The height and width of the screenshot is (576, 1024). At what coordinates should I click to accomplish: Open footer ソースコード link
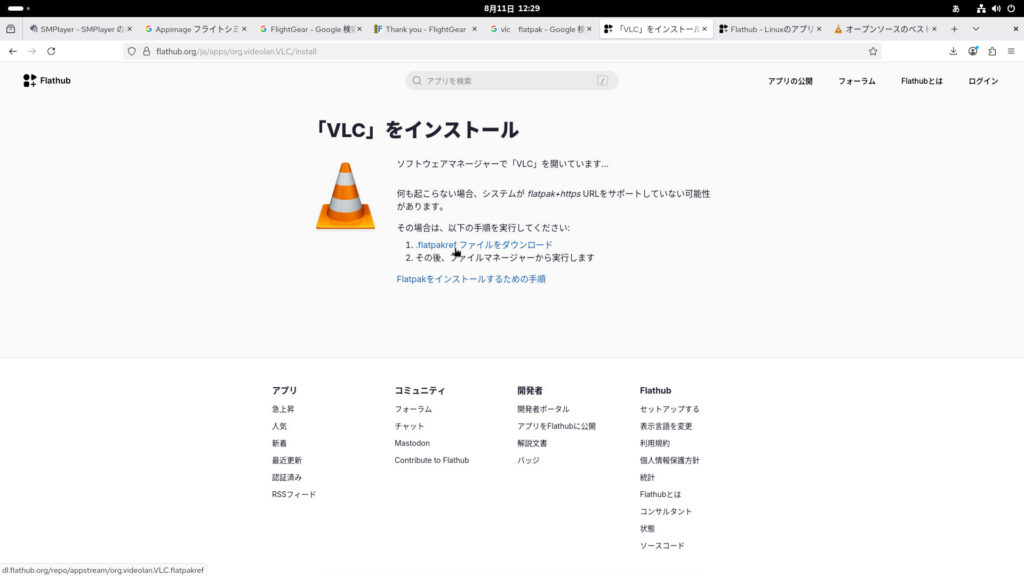[x=662, y=545]
